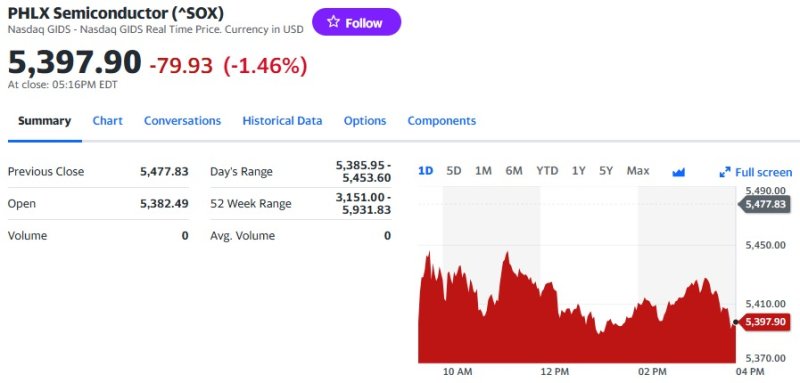Click the star icon in Follow button
Viewport: 800px width, 383px height.
pyautogui.click(x=333, y=21)
